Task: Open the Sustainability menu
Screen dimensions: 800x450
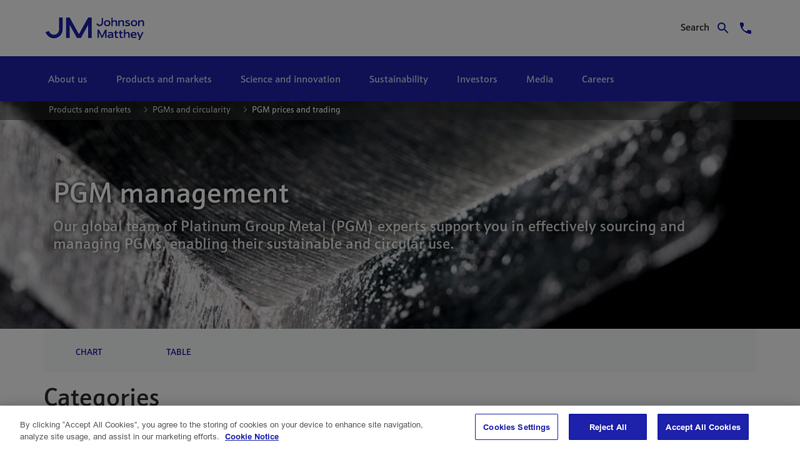Action: pos(398,79)
